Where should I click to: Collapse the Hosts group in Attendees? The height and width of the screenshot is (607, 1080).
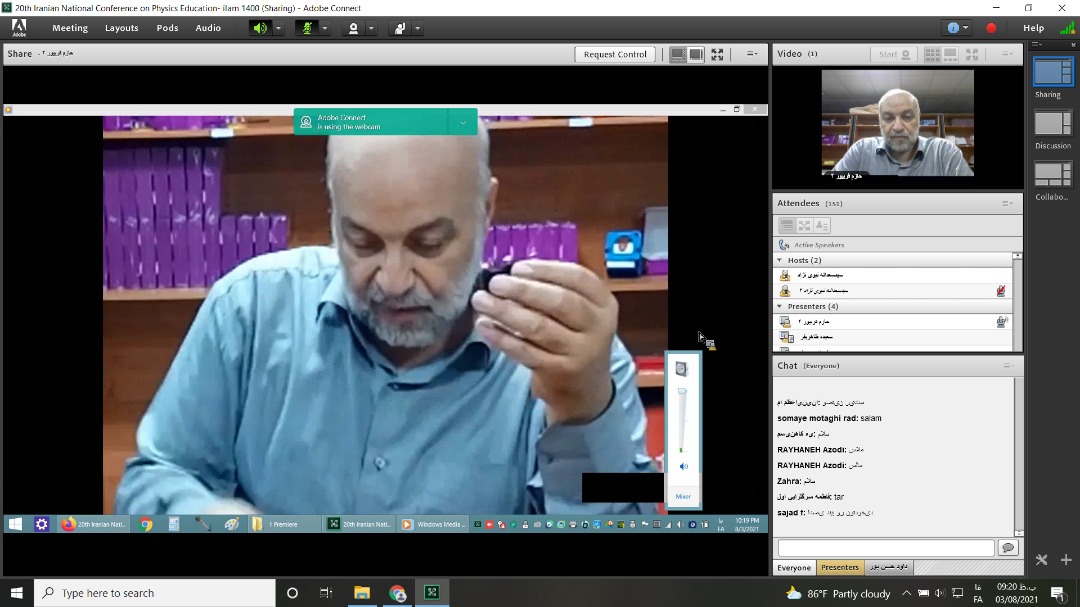pyautogui.click(x=780, y=260)
